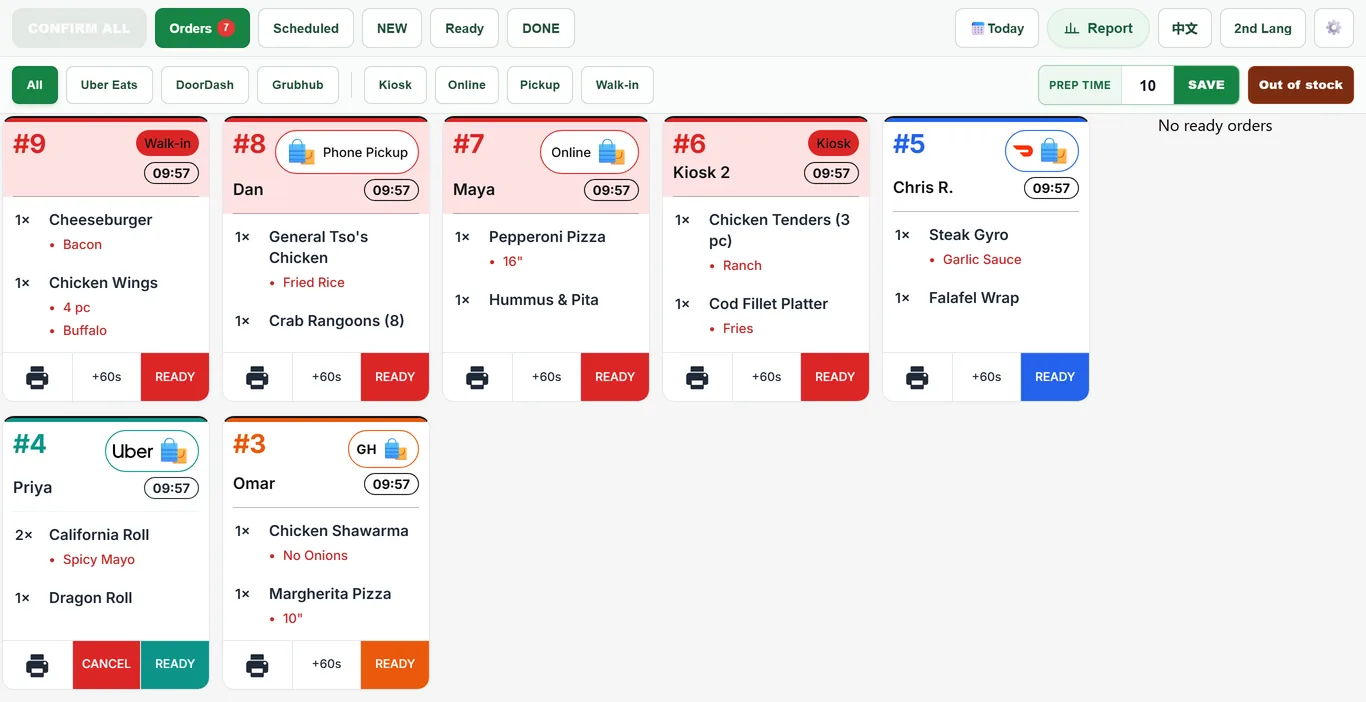Image resolution: width=1366 pixels, height=702 pixels.
Task: Click the Walk-in tag on order #9
Action: point(167,143)
